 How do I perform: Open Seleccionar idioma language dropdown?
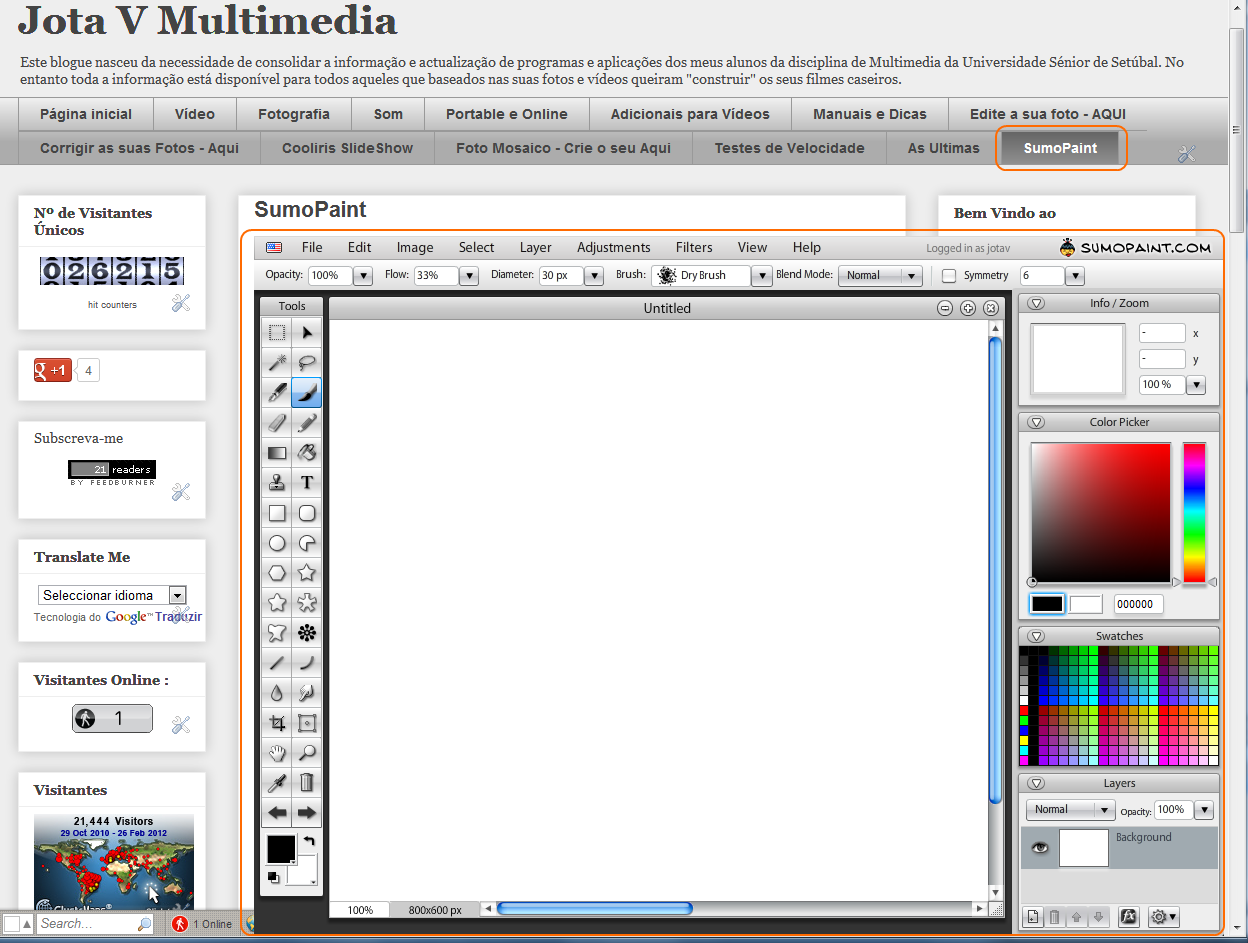[x=112, y=595]
